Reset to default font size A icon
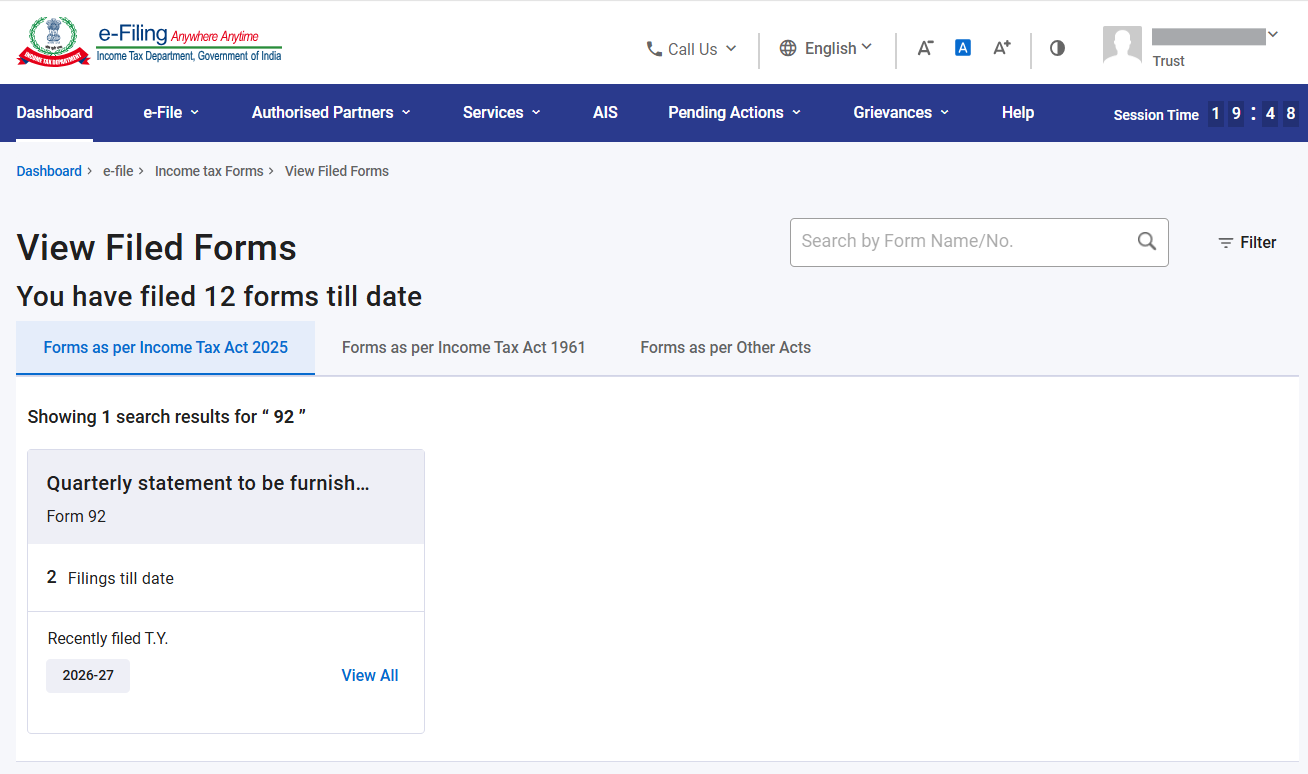1308x774 pixels. [x=963, y=47]
